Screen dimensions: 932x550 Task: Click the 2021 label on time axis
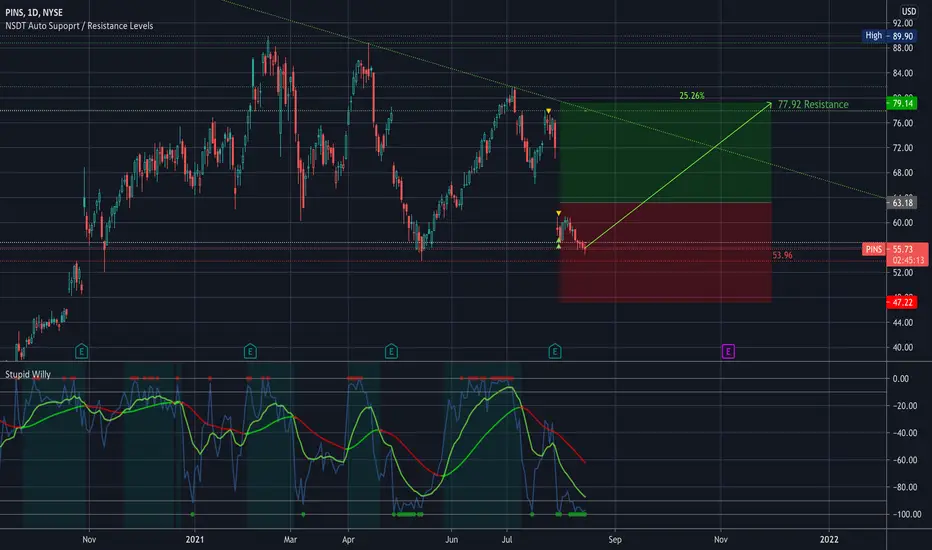click(x=194, y=539)
